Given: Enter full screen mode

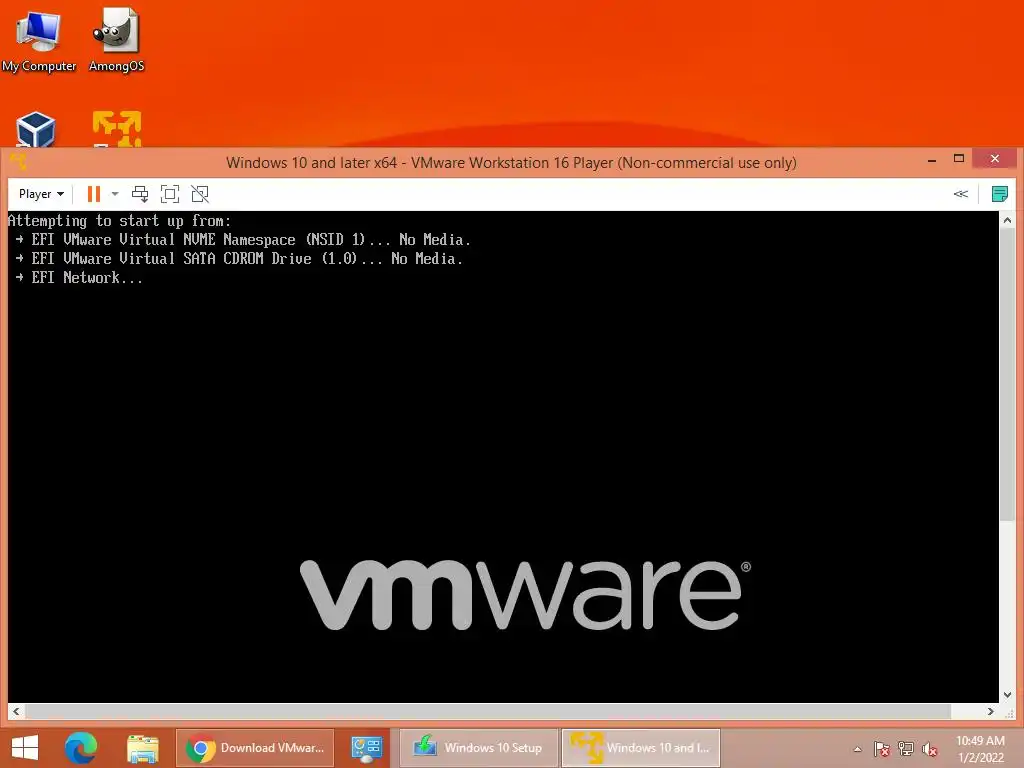Looking at the screenshot, I should [170, 194].
